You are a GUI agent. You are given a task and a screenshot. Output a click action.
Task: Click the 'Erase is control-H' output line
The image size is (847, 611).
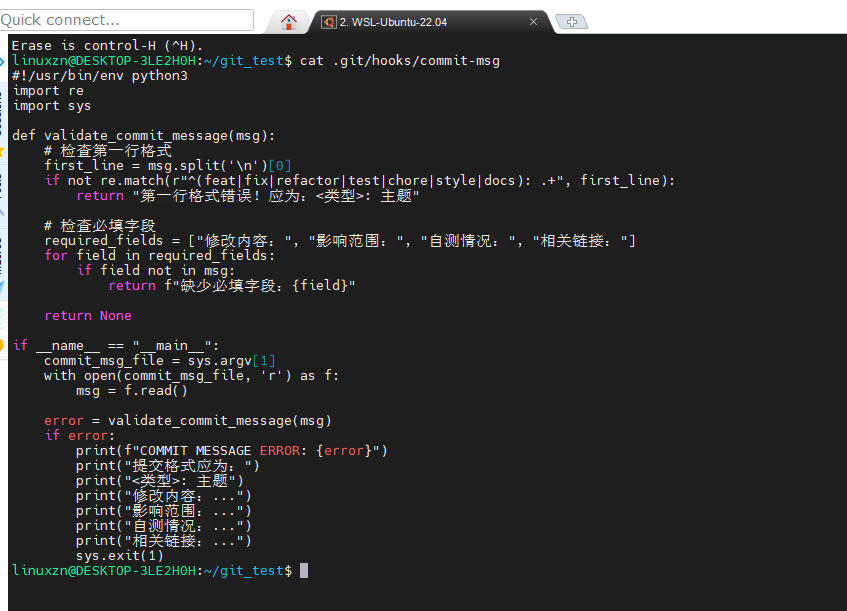[107, 46]
